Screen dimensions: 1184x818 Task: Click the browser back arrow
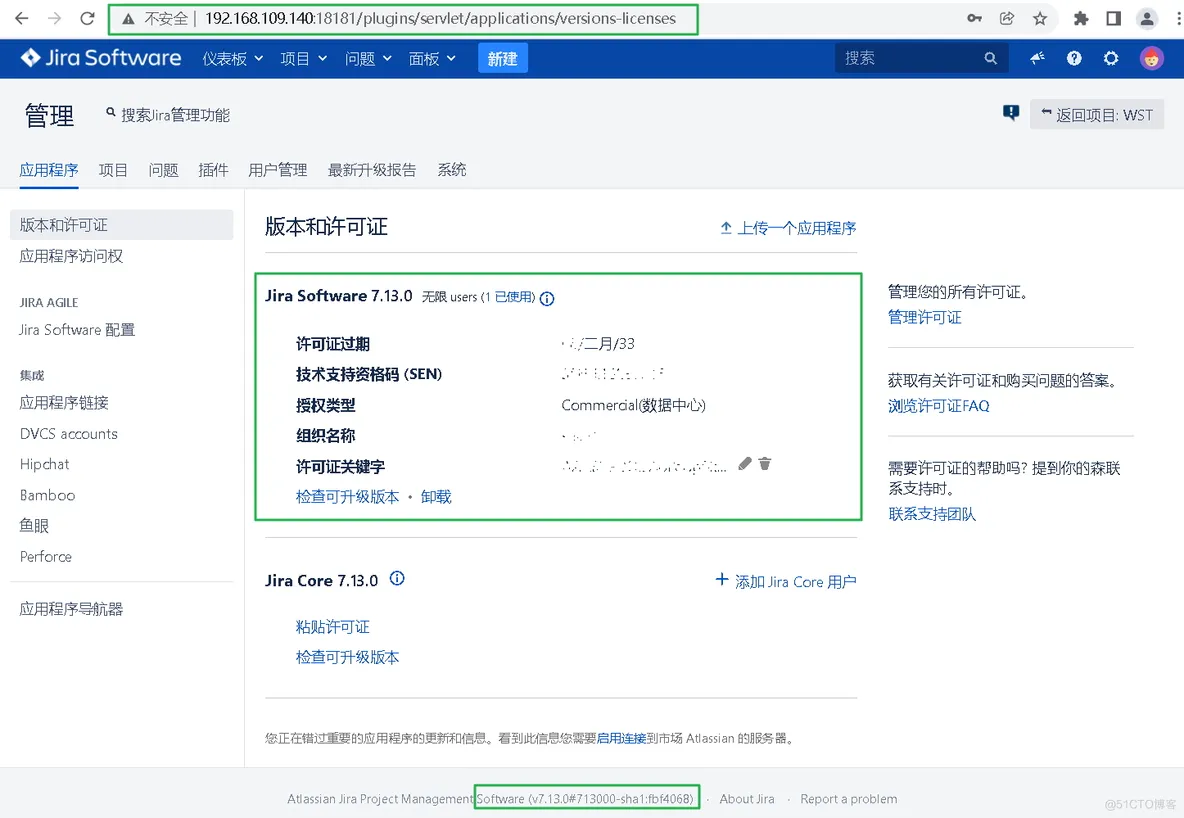pyautogui.click(x=21, y=18)
